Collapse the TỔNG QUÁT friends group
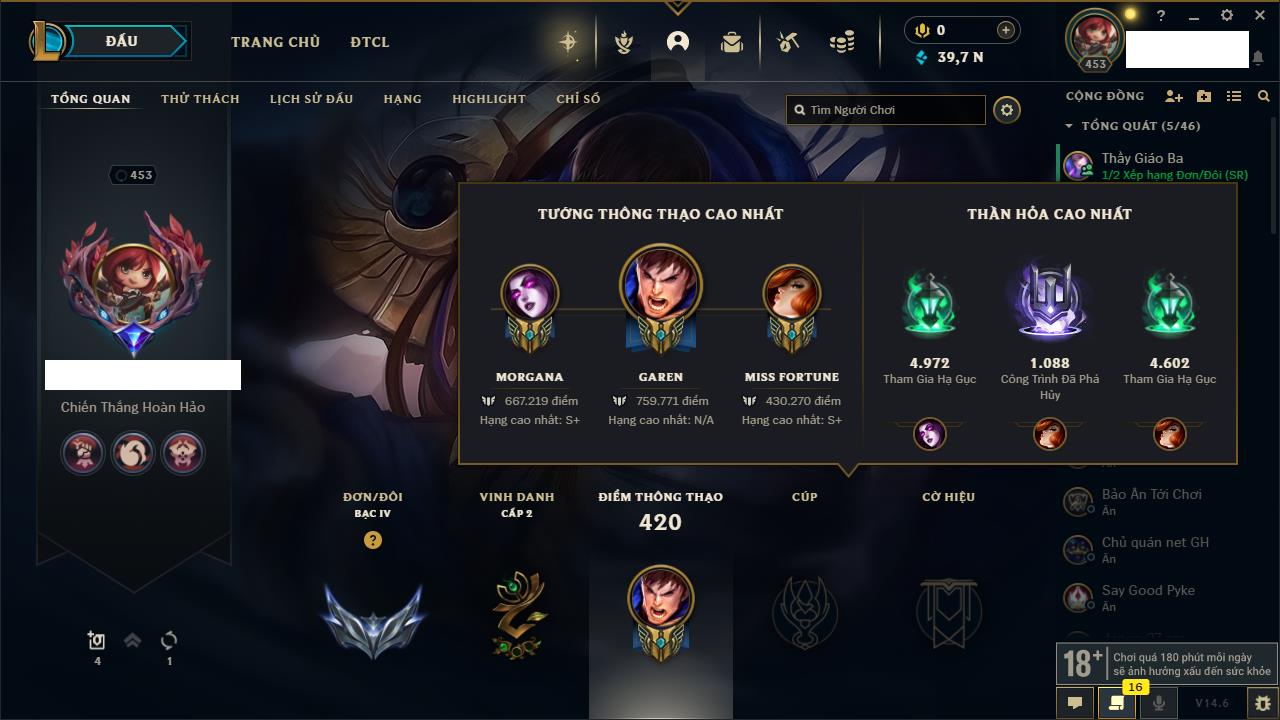The image size is (1280, 720). (x=1133, y=126)
